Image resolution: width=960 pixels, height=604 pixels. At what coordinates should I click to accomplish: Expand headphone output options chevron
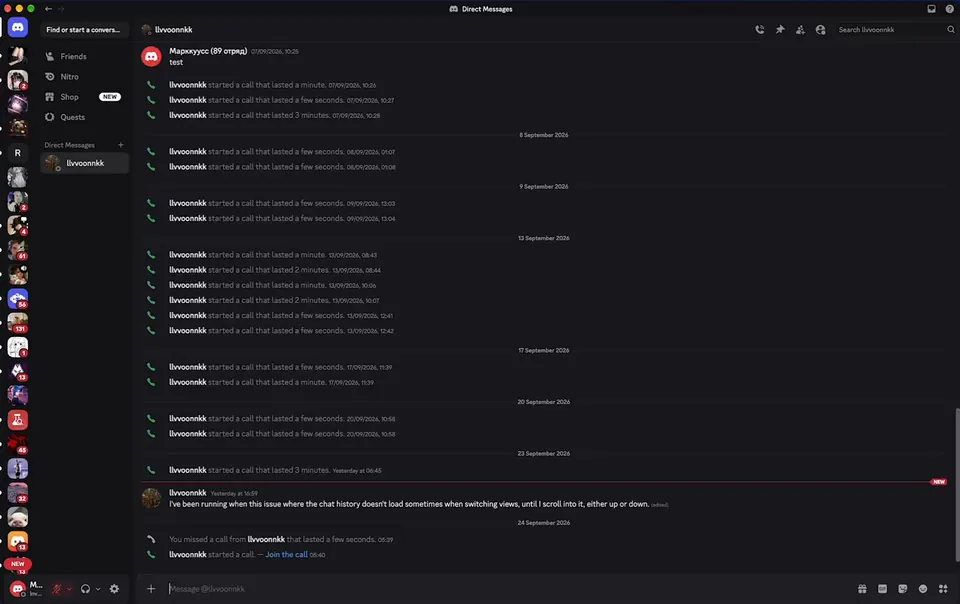pos(98,589)
